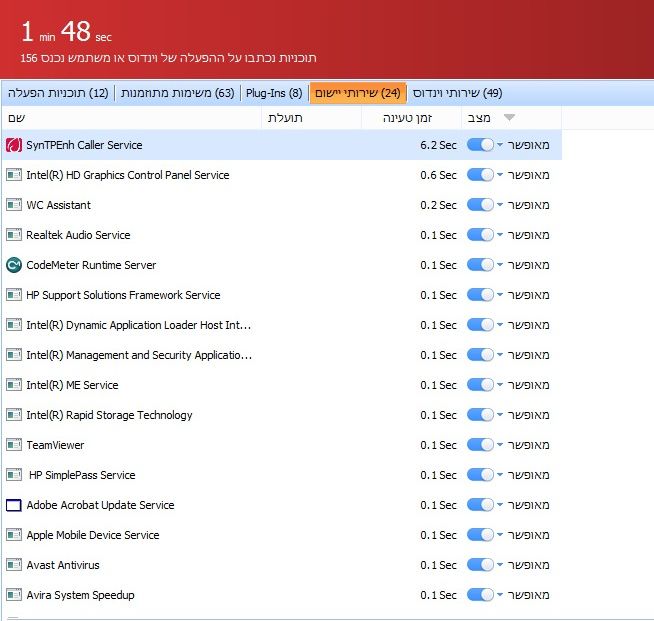Open the Plug-Ins (8) tab

(274, 93)
